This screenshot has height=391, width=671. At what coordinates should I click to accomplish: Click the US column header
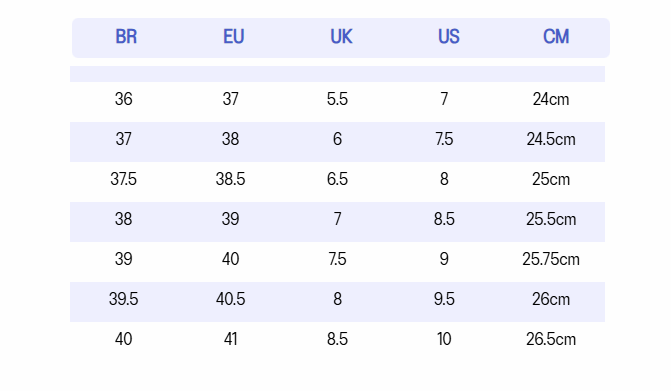click(448, 37)
